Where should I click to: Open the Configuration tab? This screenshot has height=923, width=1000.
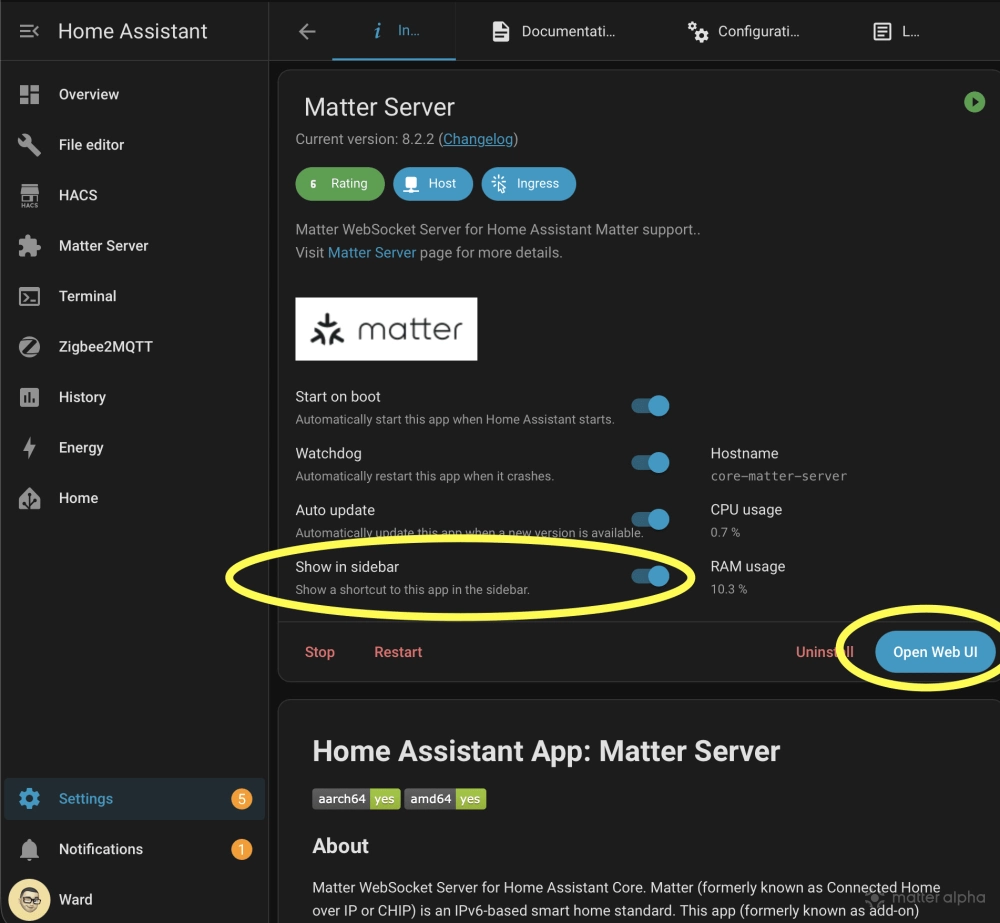click(x=745, y=31)
